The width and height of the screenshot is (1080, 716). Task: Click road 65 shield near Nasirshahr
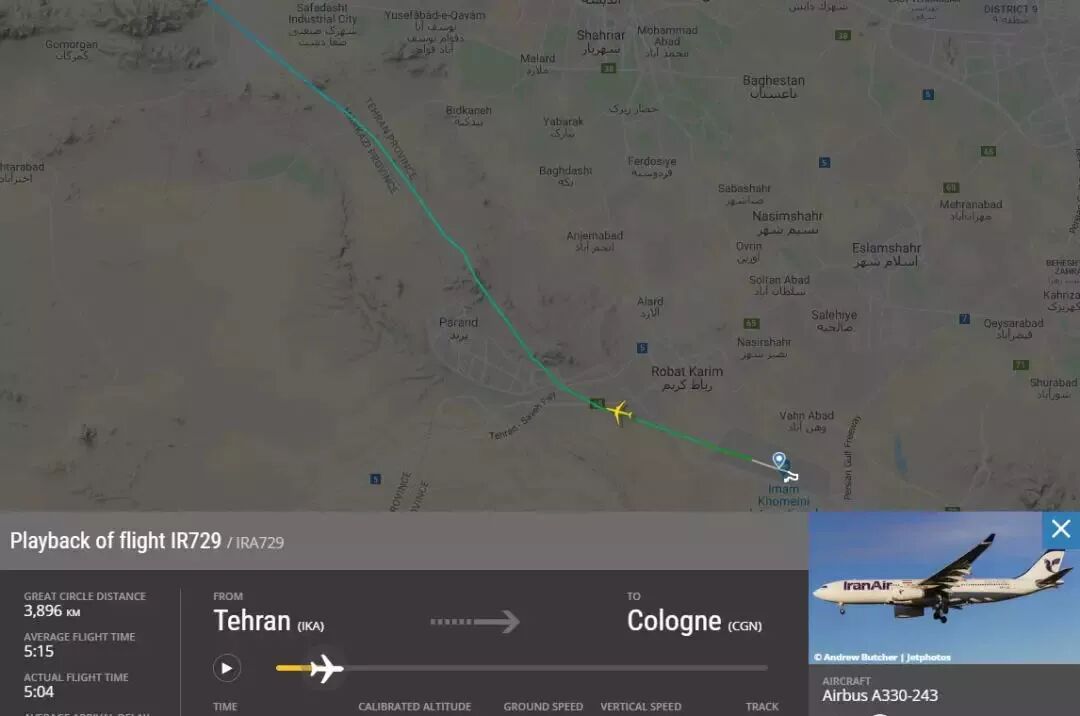[x=751, y=323]
